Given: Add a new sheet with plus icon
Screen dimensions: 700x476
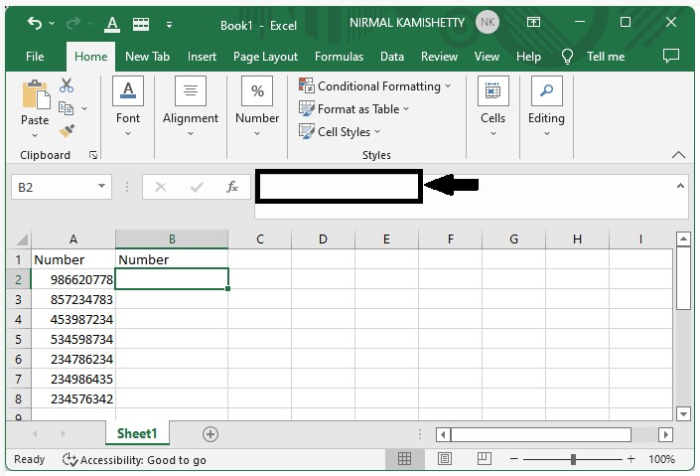Looking at the screenshot, I should (210, 434).
